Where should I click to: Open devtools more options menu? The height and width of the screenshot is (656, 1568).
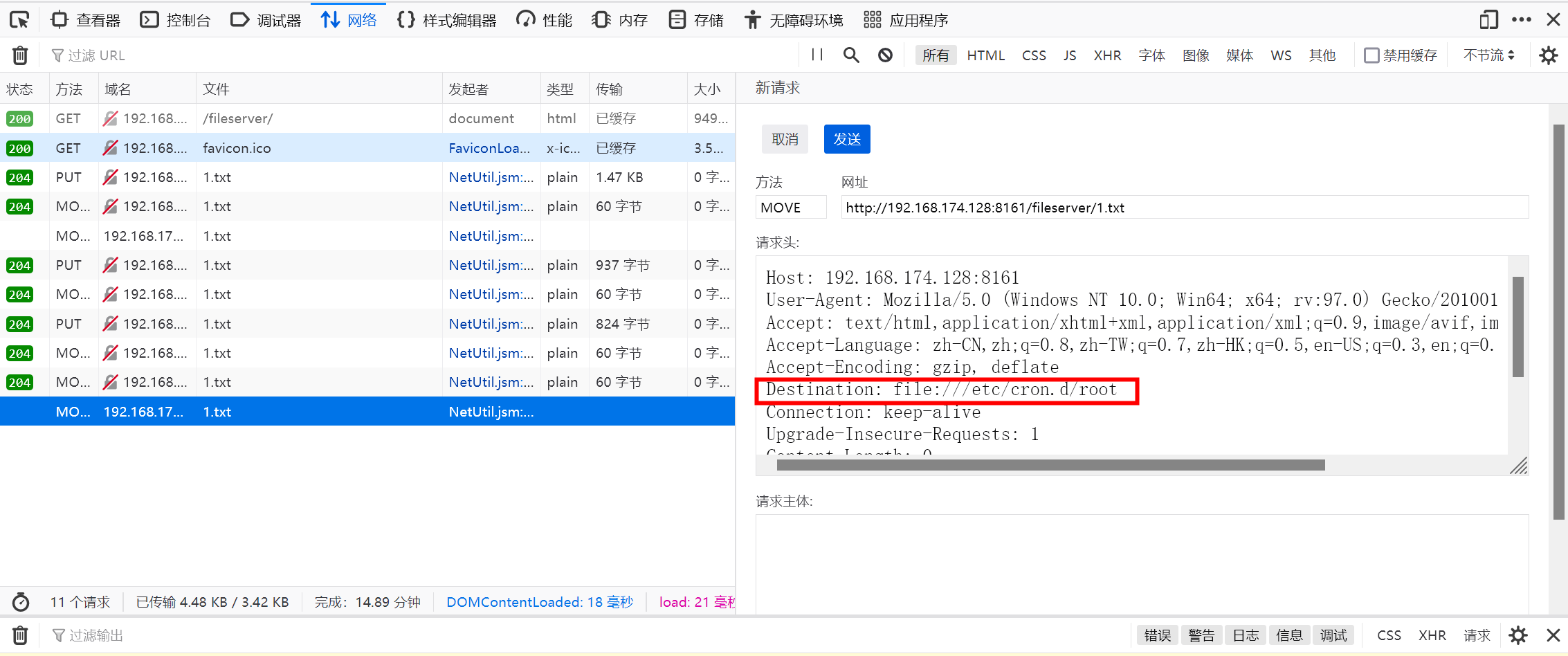1521,20
